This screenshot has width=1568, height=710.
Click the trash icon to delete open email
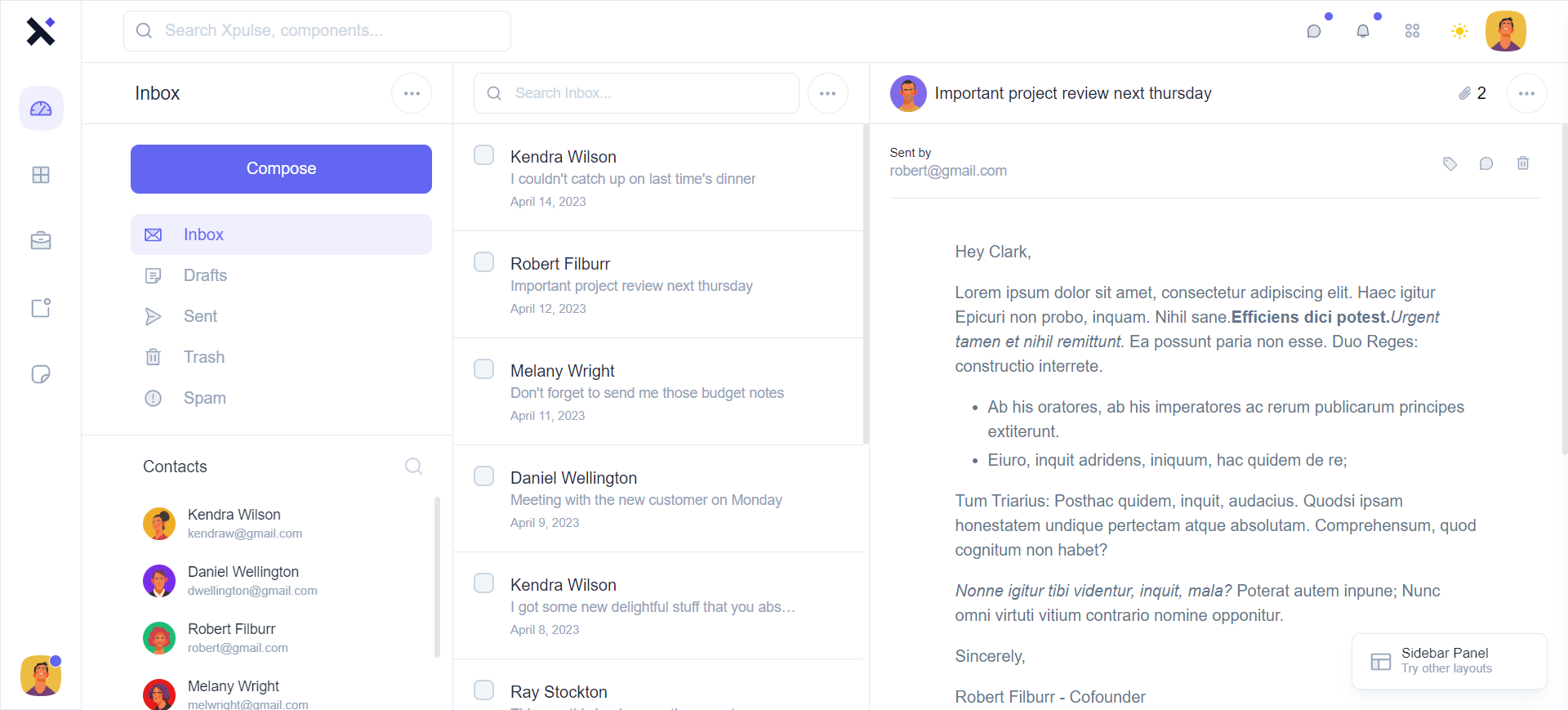[x=1523, y=163]
